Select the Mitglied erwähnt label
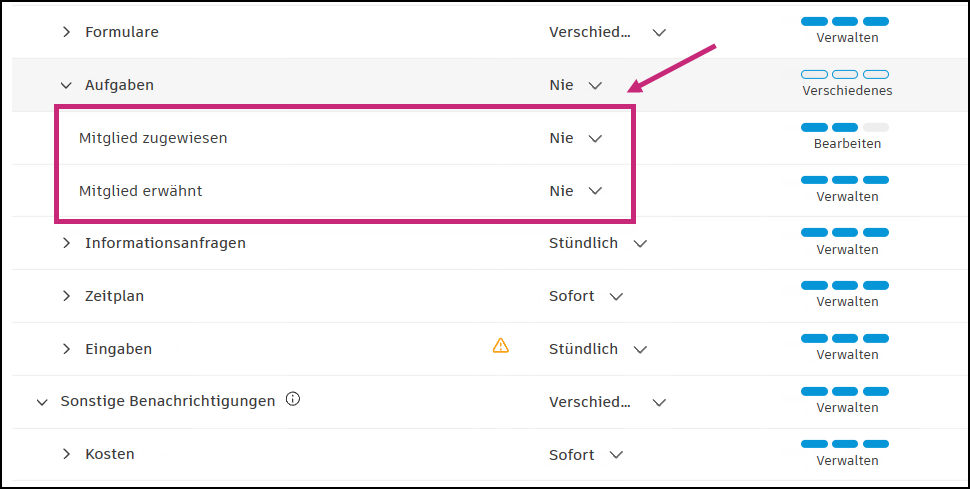 [x=141, y=191]
